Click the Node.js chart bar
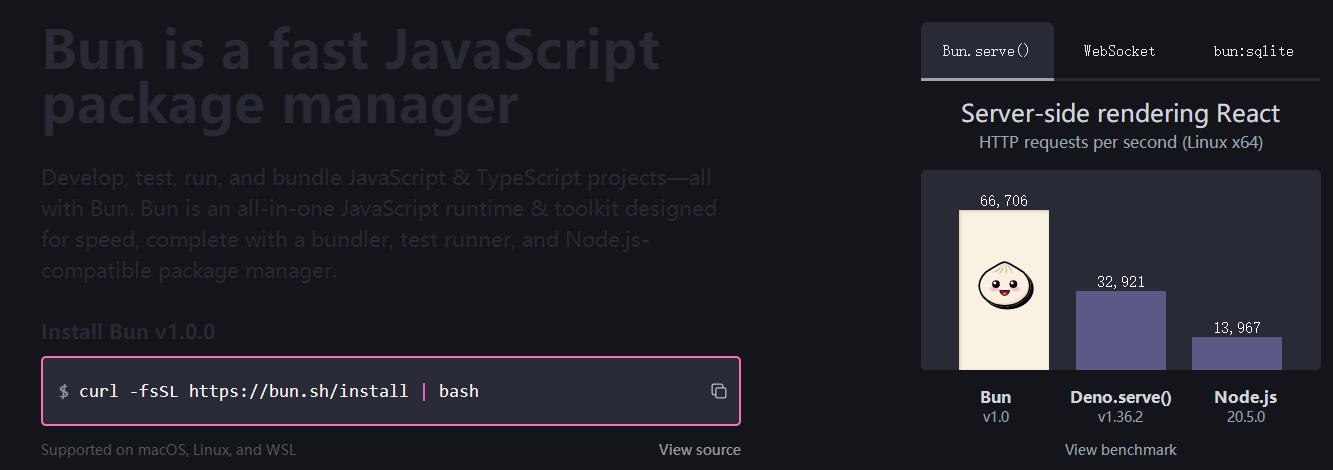The image size is (1333, 470). click(x=1236, y=354)
